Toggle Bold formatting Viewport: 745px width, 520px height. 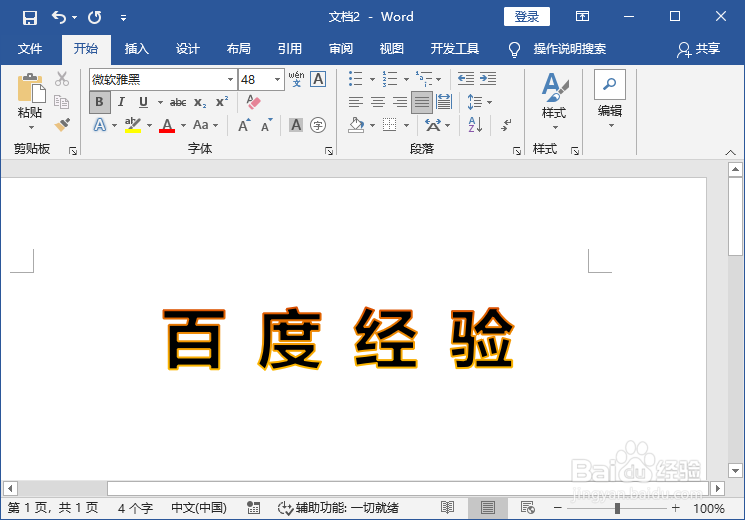[x=99, y=102]
